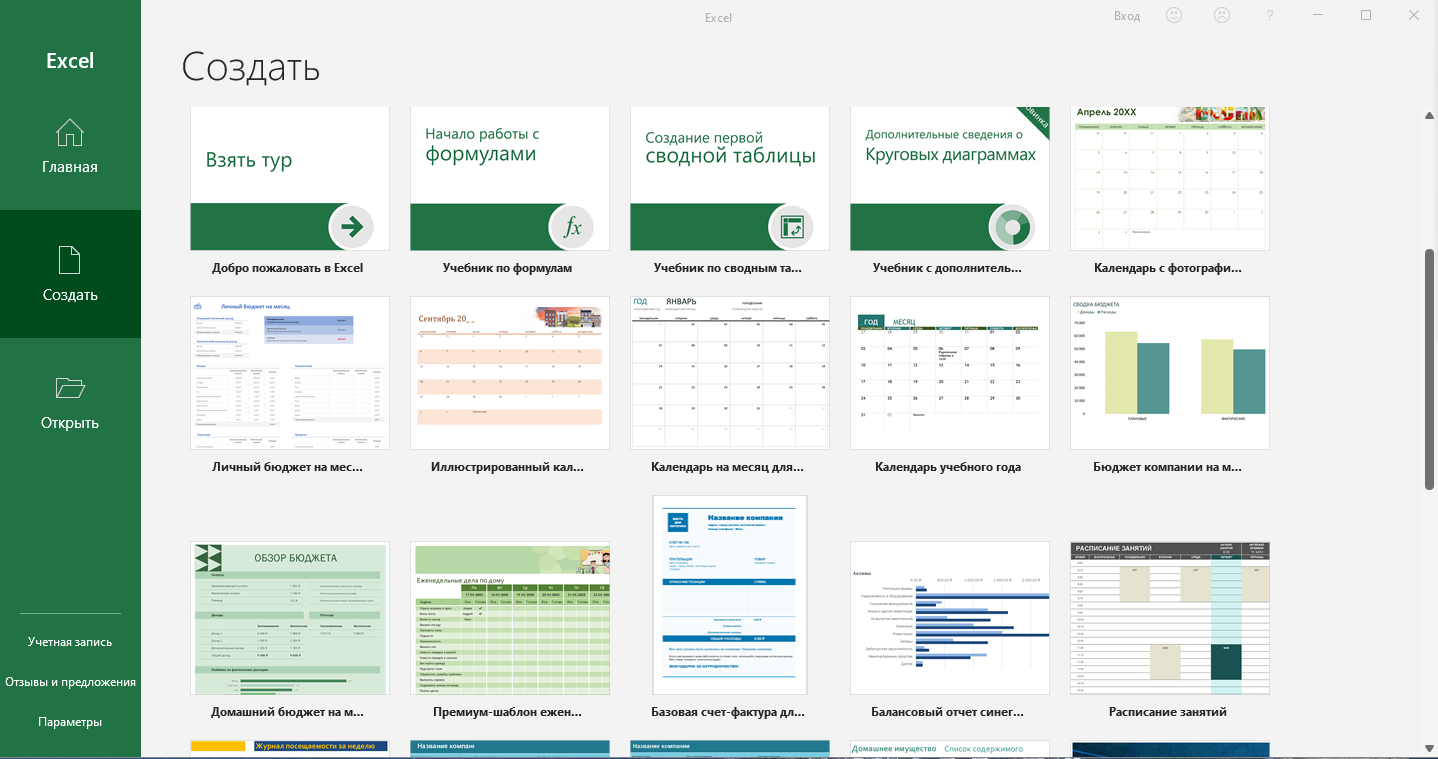
Task: Open the pivot table tutorial template
Action: coord(729,178)
